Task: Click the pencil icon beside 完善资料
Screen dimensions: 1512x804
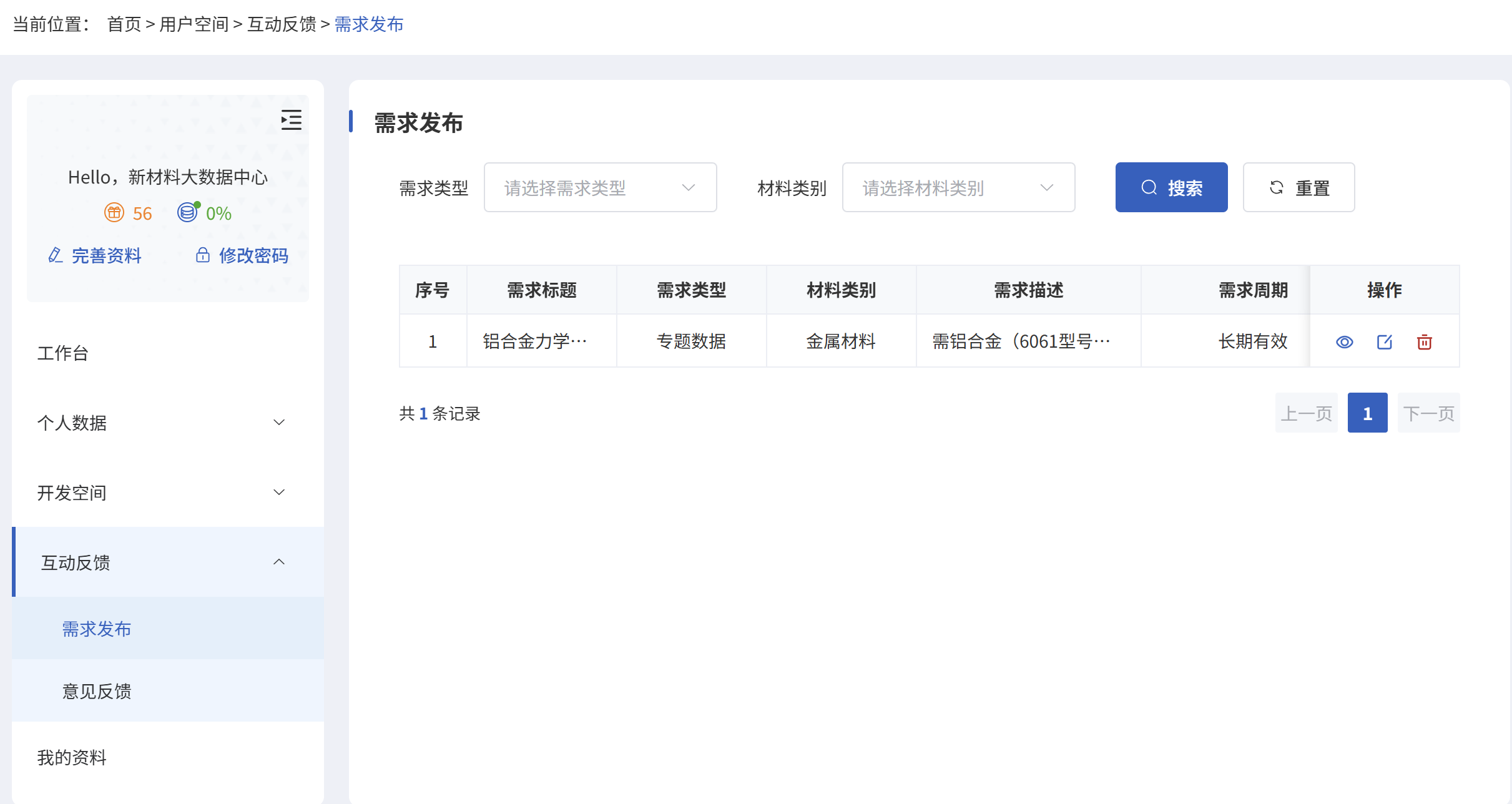Action: click(x=56, y=255)
